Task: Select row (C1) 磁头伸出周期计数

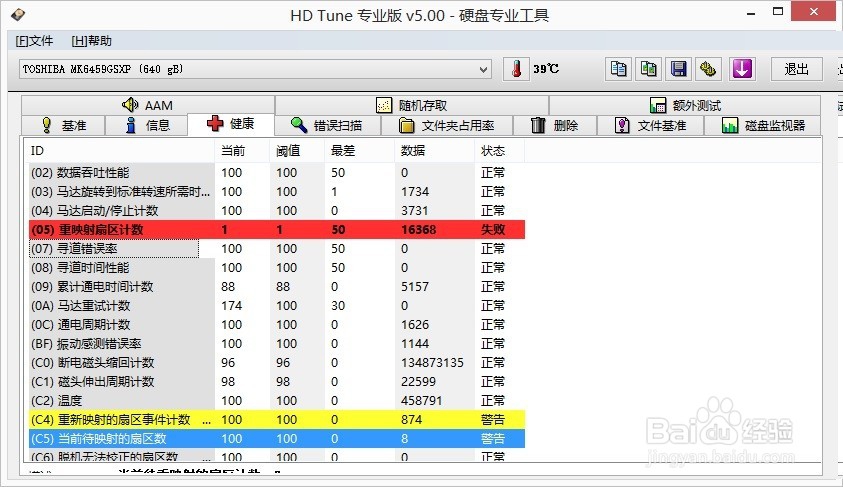Action: click(x=277, y=382)
